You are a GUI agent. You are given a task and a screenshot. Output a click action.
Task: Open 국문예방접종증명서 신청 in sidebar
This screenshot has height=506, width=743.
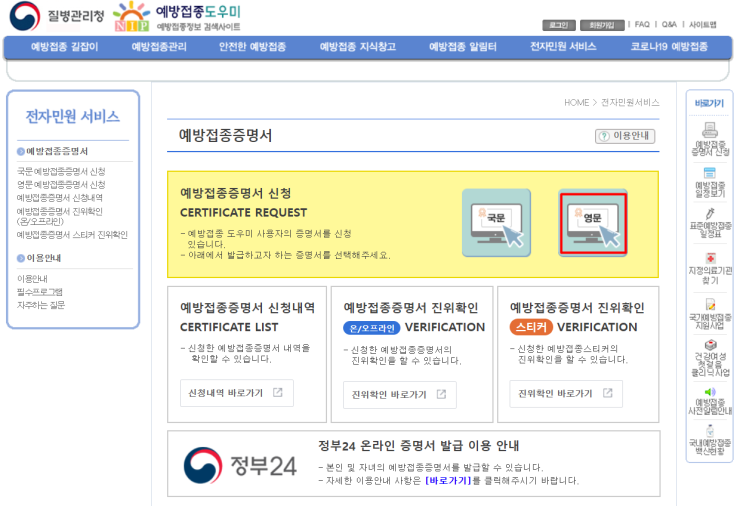[x=61, y=172]
